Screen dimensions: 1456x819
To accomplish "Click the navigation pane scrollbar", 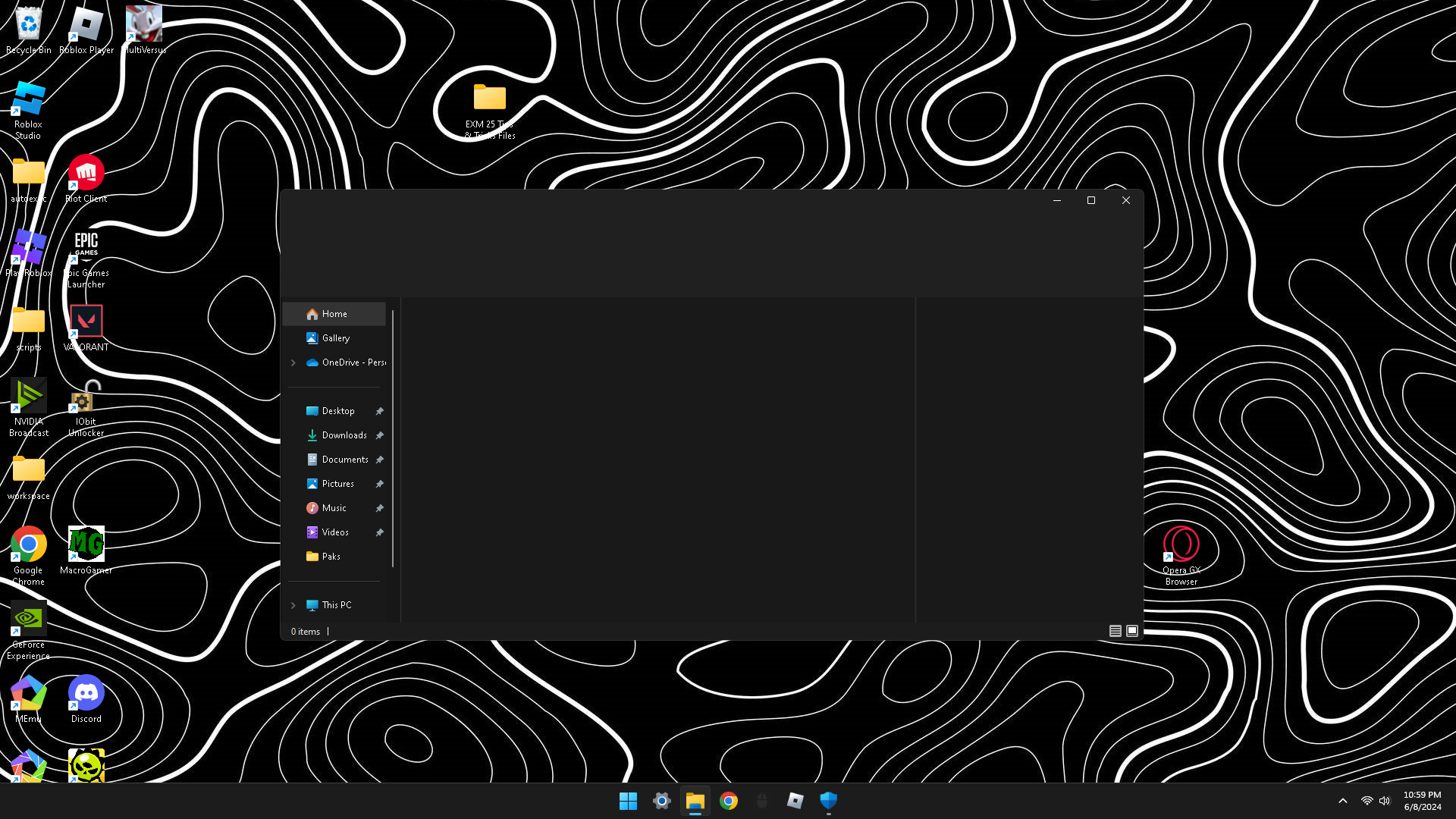I will (x=393, y=438).
